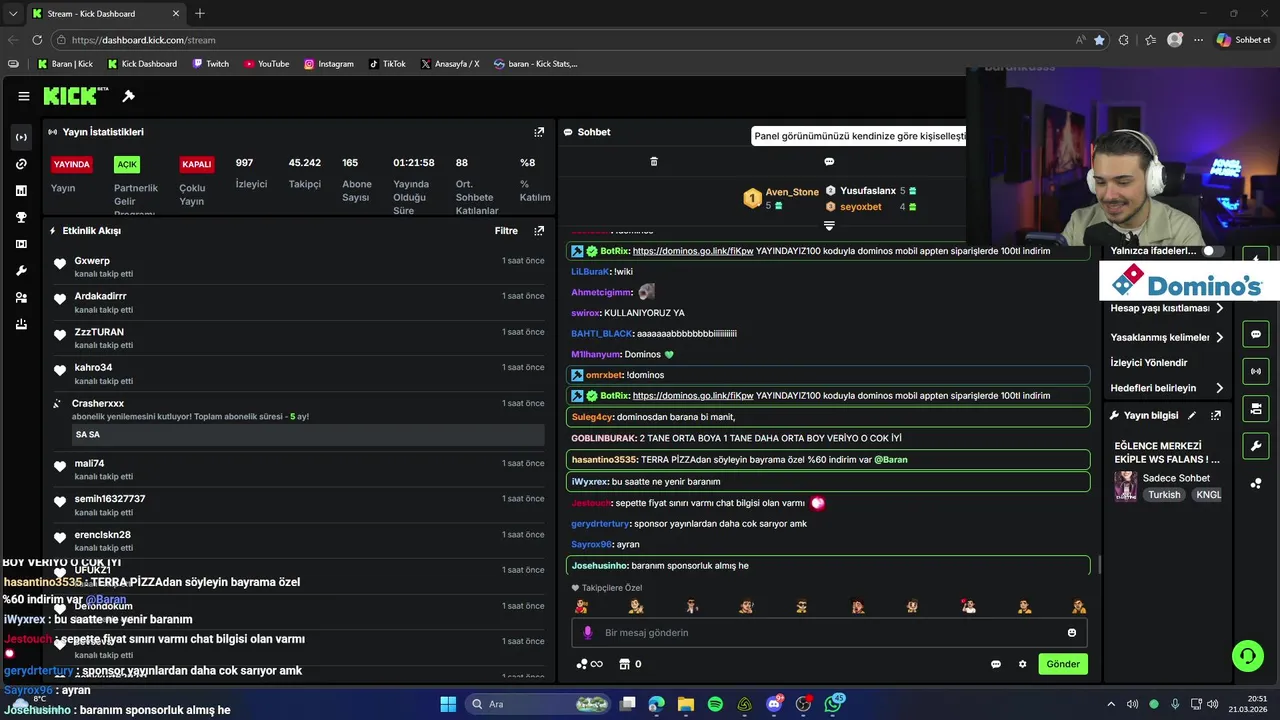This screenshot has height=720, width=1280.
Task: Click İzleyici Yönlendir option
Action: 1149,363
